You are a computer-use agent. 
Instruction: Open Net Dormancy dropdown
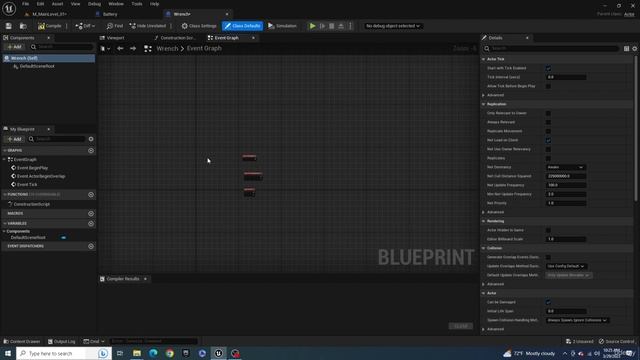pos(565,167)
